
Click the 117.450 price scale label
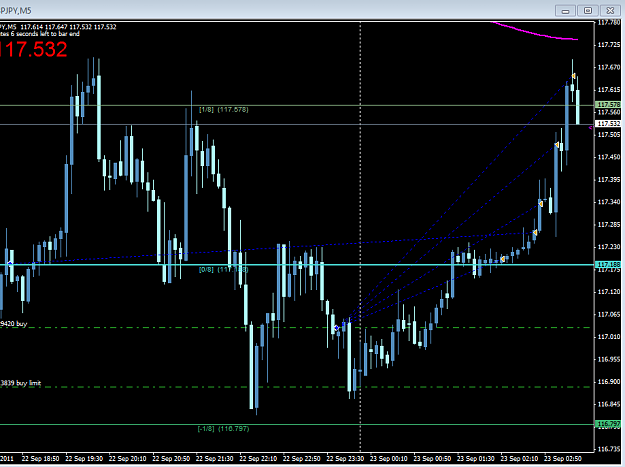tap(609, 157)
